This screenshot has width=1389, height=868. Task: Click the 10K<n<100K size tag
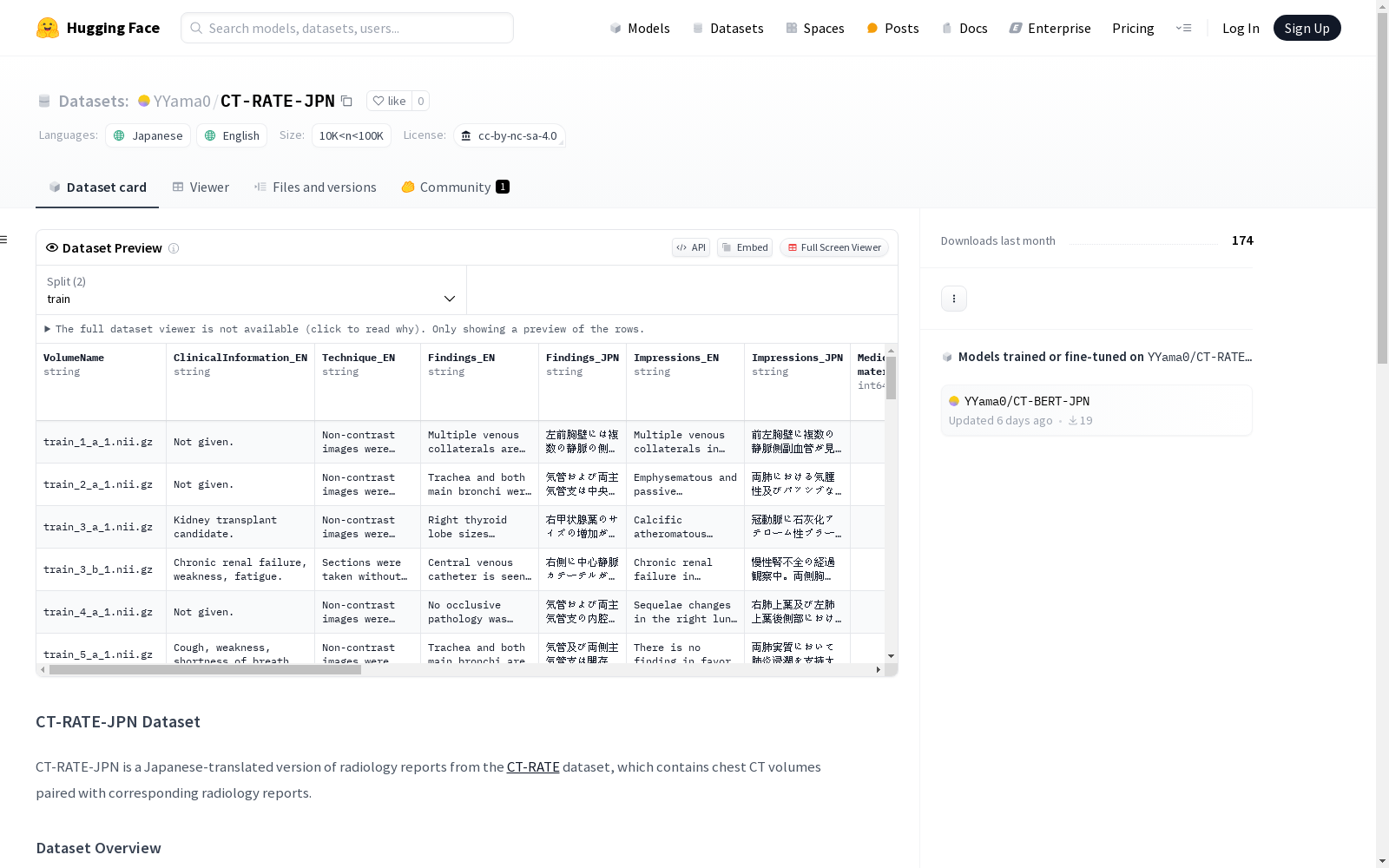coord(352,135)
